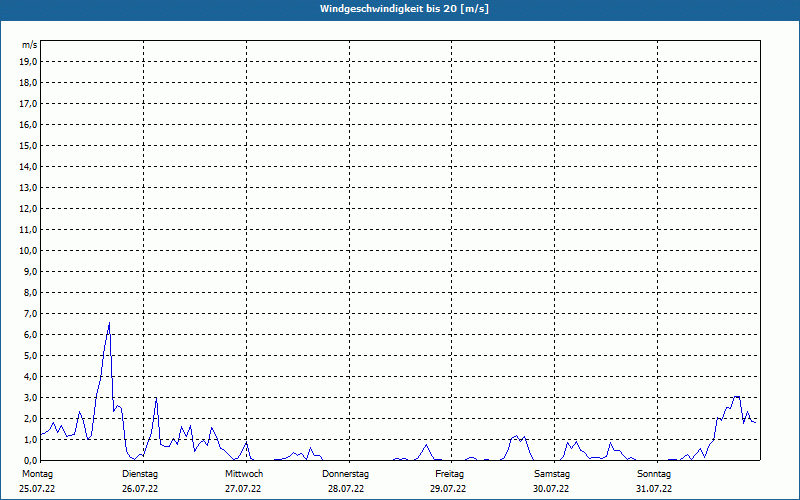Select the 5,0 y-axis label
This screenshot has width=800, height=500.
(30, 356)
